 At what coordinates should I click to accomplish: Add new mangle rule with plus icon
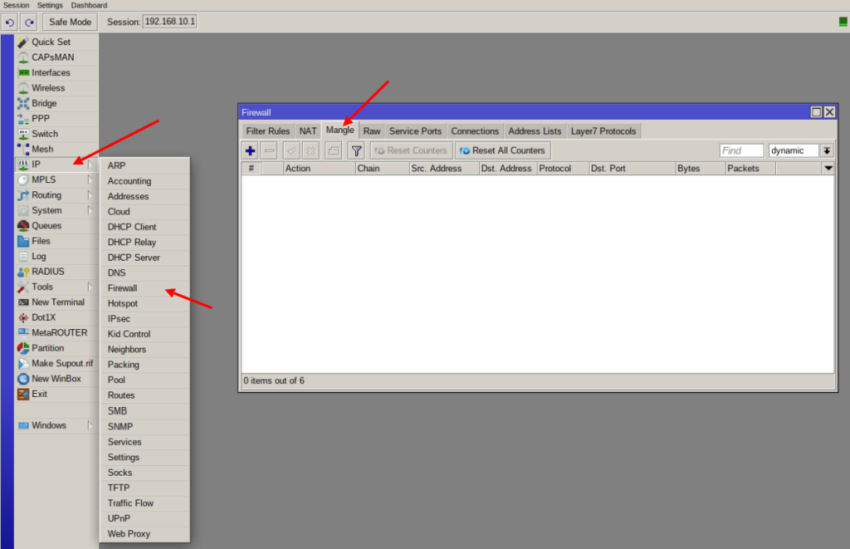[250, 151]
